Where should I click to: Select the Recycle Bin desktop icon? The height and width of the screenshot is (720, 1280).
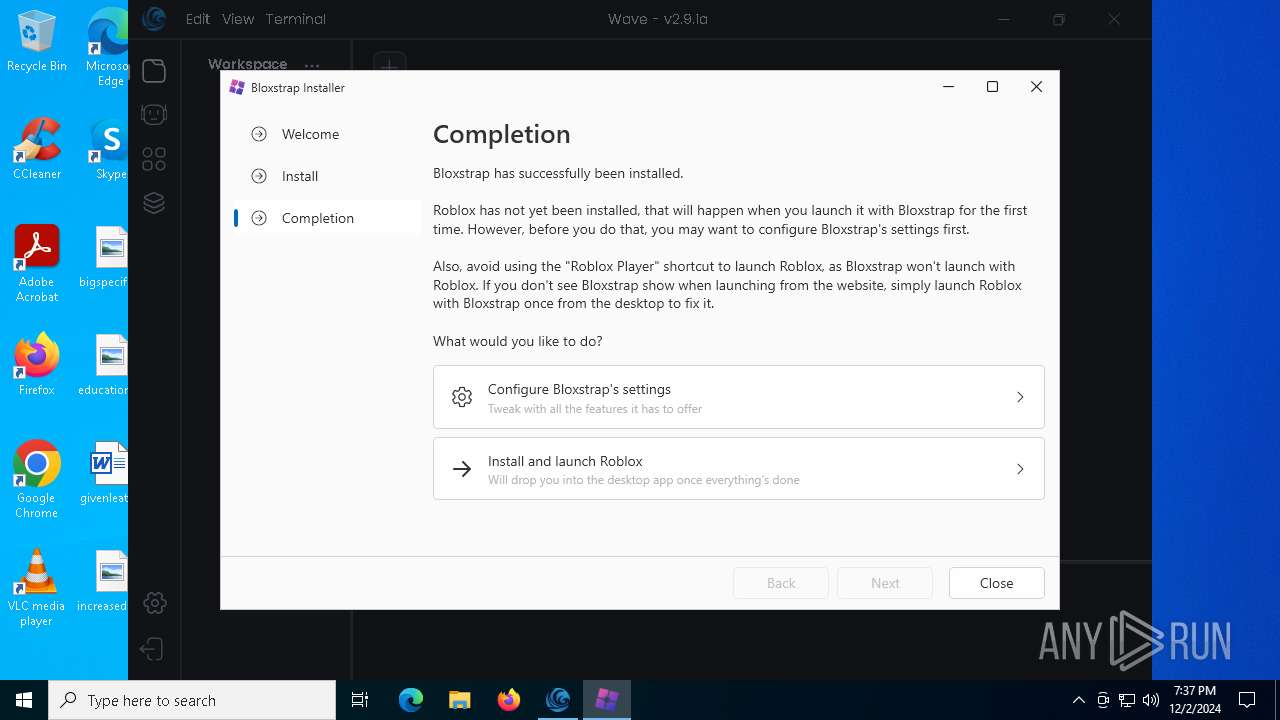click(37, 41)
